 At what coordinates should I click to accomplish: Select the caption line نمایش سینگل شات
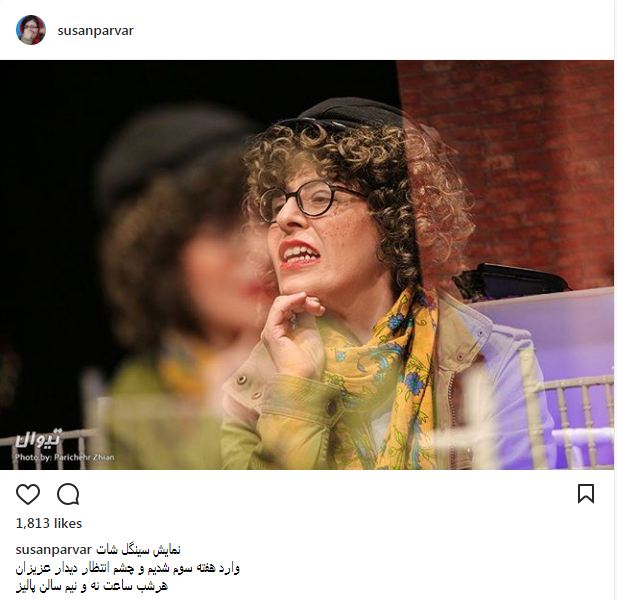tap(139, 550)
